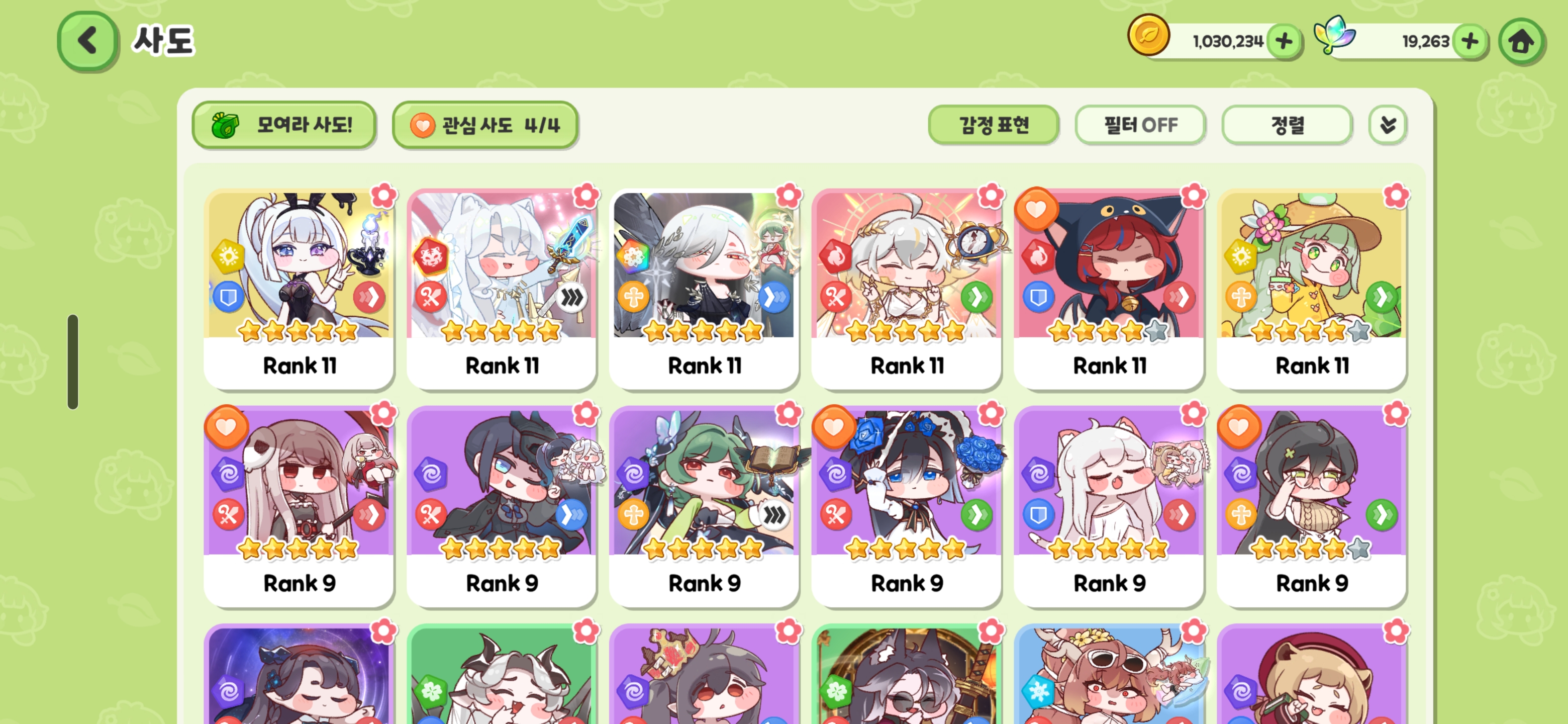Click the pink flower badge on green-hat Rank 11 card
This screenshot has width=1568, height=724.
pyautogui.click(x=1396, y=196)
